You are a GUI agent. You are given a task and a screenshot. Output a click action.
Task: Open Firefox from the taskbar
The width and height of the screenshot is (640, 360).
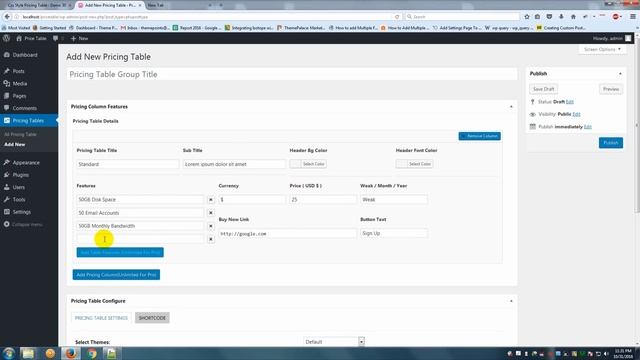(71, 353)
